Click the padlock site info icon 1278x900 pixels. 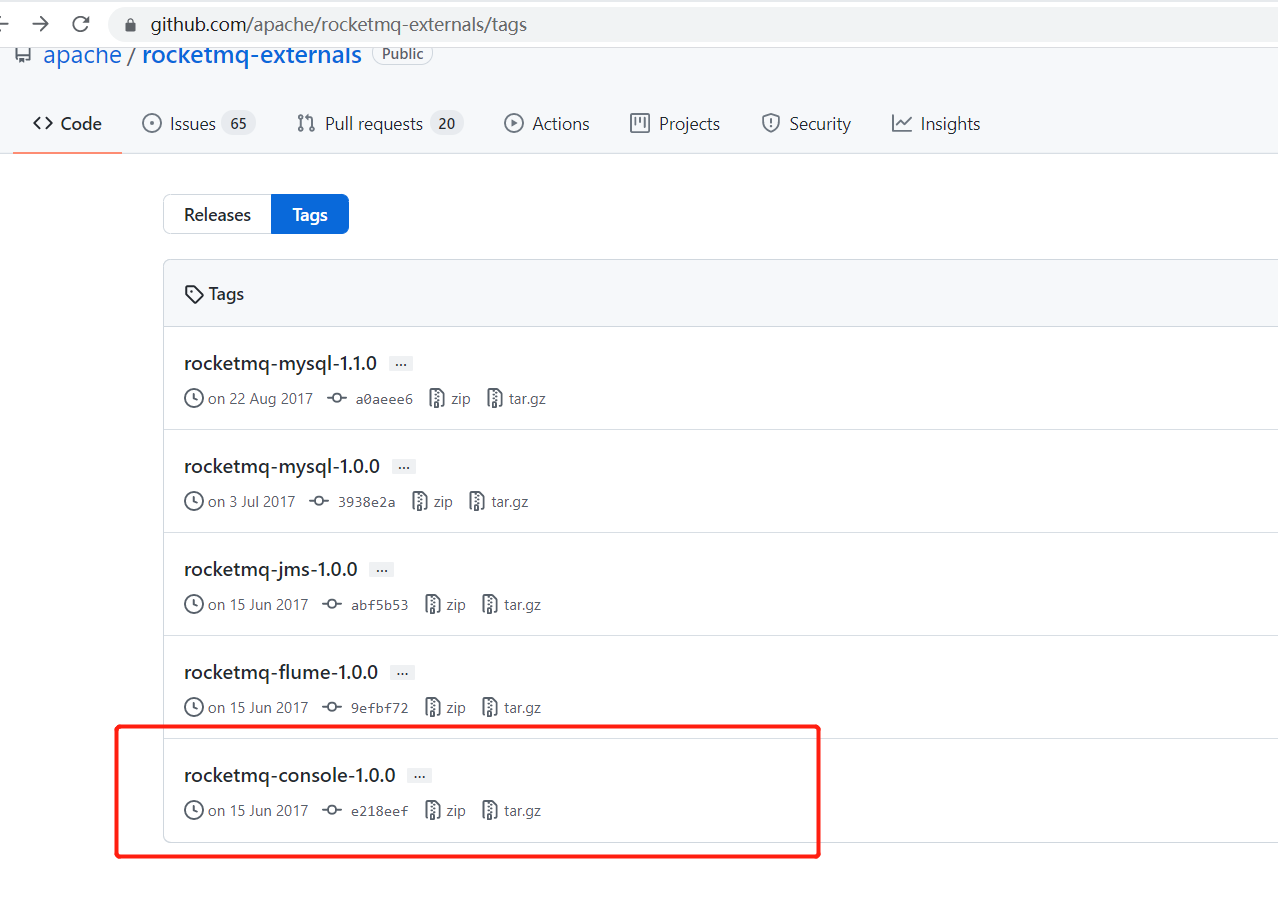(130, 25)
